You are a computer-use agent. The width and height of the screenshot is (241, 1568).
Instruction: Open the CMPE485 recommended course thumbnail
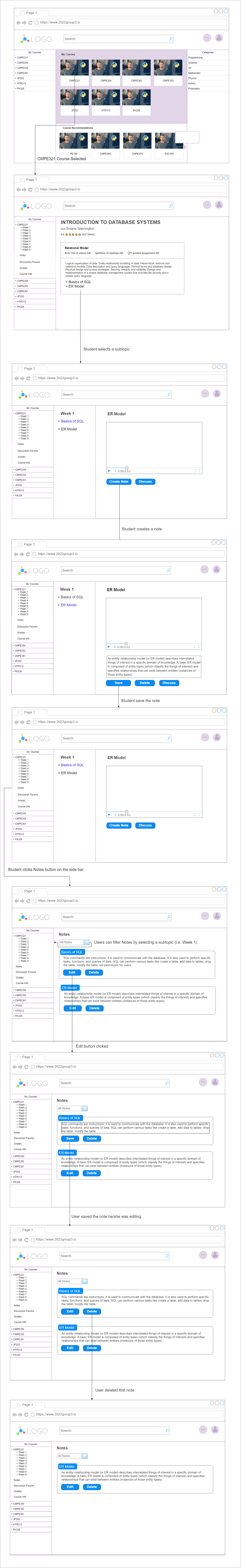[105, 141]
